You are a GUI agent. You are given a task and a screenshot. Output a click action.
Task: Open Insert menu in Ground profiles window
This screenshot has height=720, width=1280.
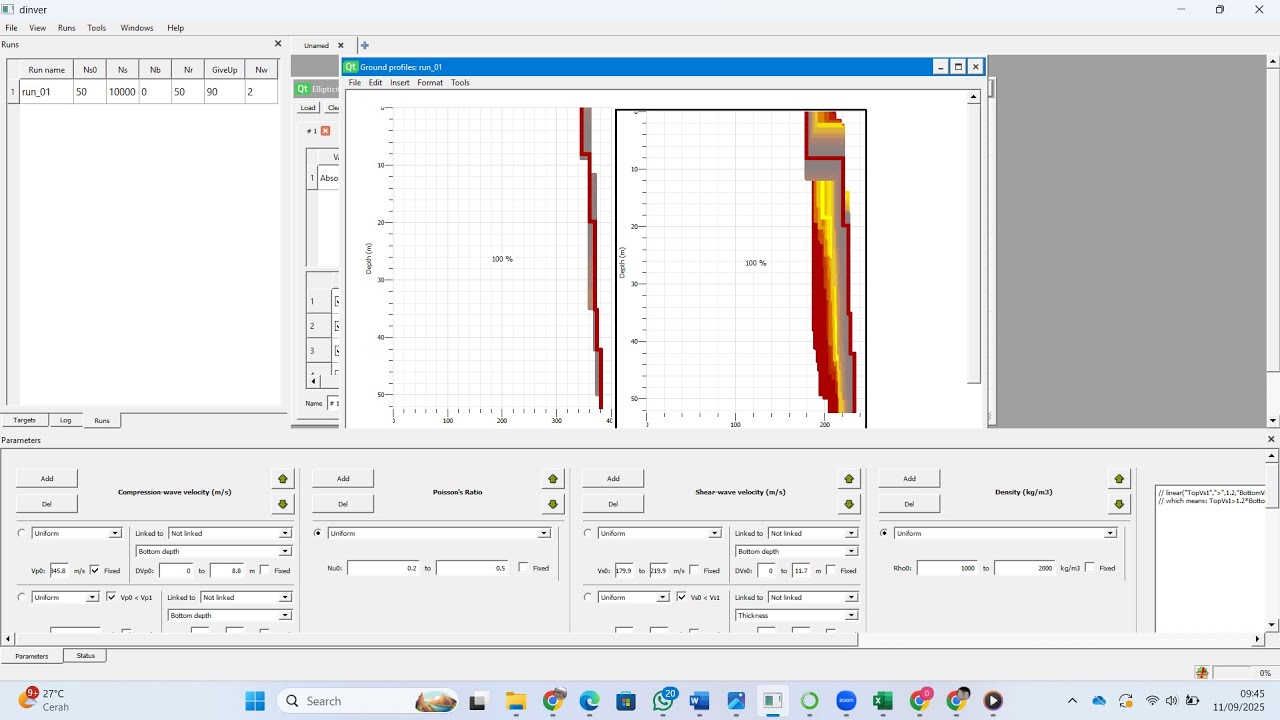point(399,83)
